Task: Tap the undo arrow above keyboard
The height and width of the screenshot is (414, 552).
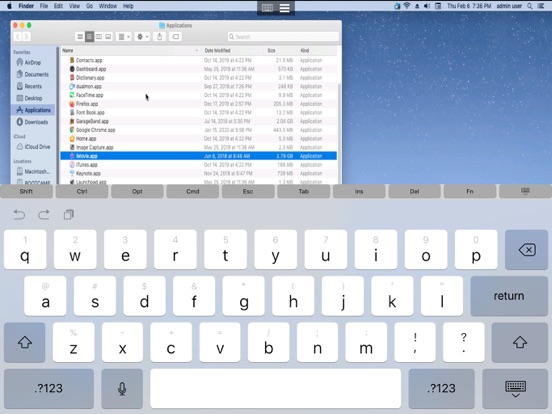Action: pyautogui.click(x=19, y=214)
